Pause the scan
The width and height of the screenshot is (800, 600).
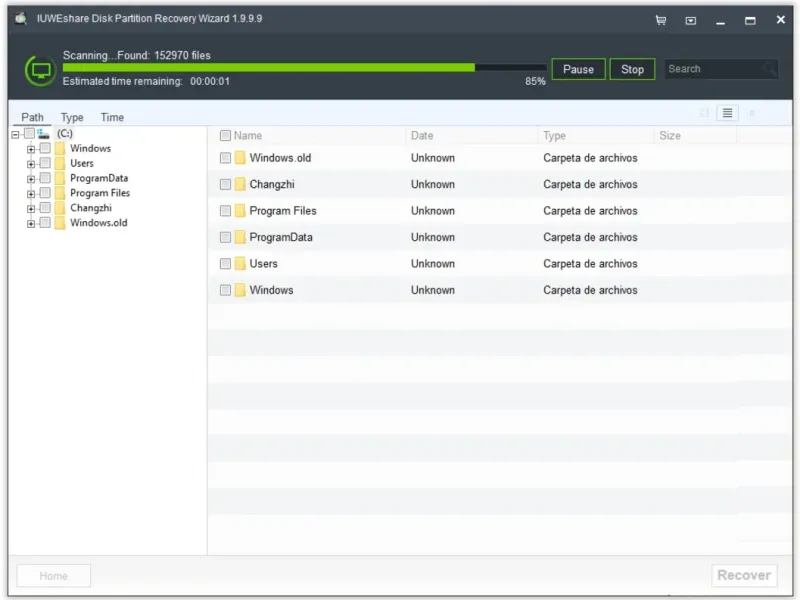click(x=578, y=69)
